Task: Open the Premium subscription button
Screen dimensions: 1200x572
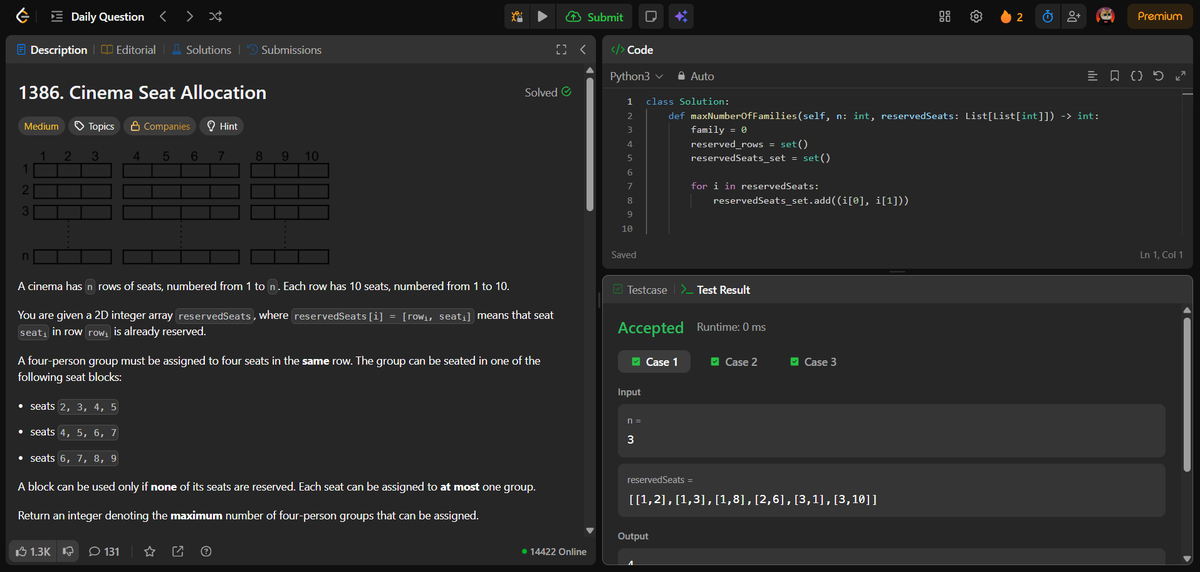Action: 1160,17
